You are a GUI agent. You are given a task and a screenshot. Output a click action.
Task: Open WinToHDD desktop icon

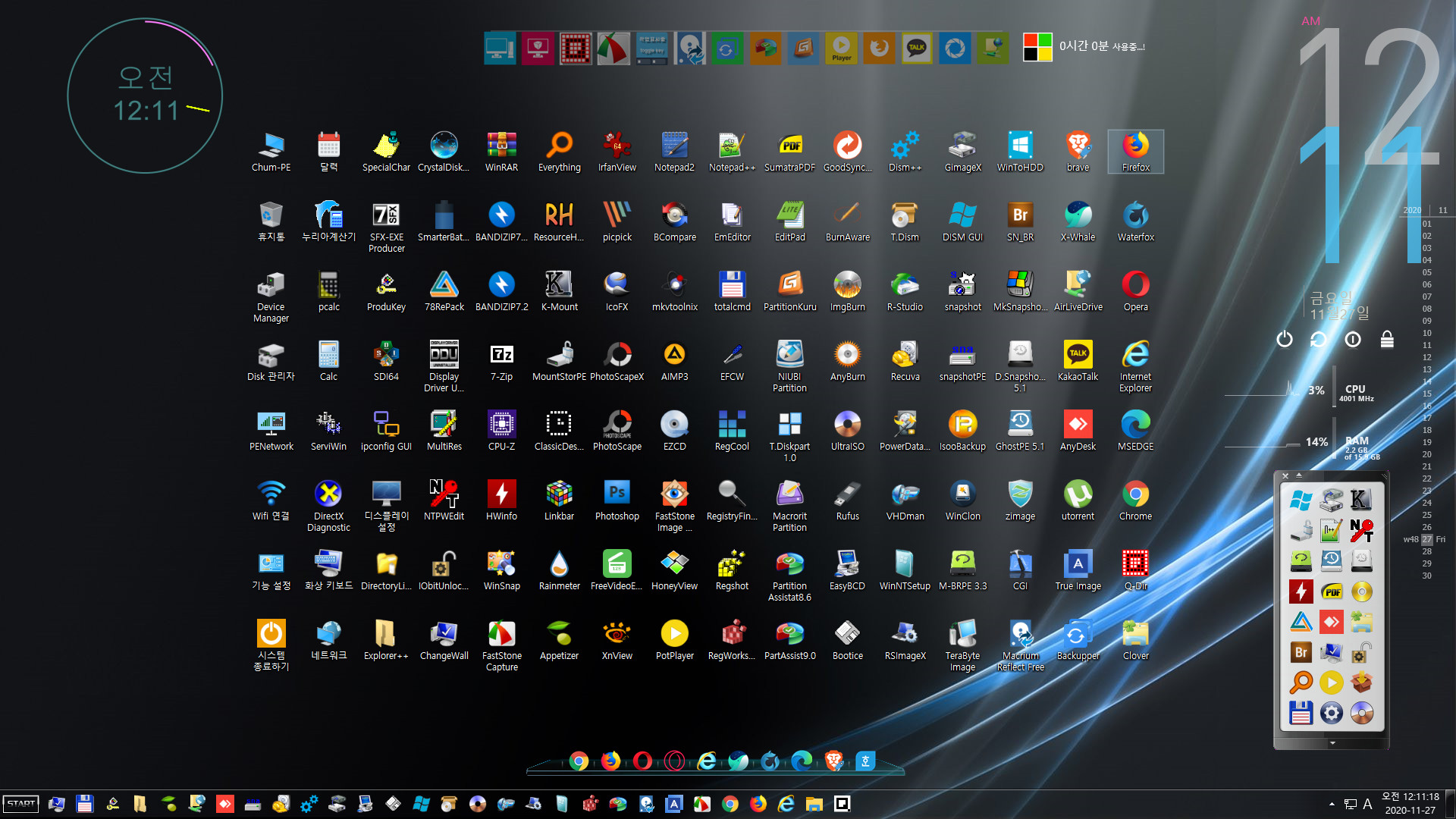tap(1020, 152)
